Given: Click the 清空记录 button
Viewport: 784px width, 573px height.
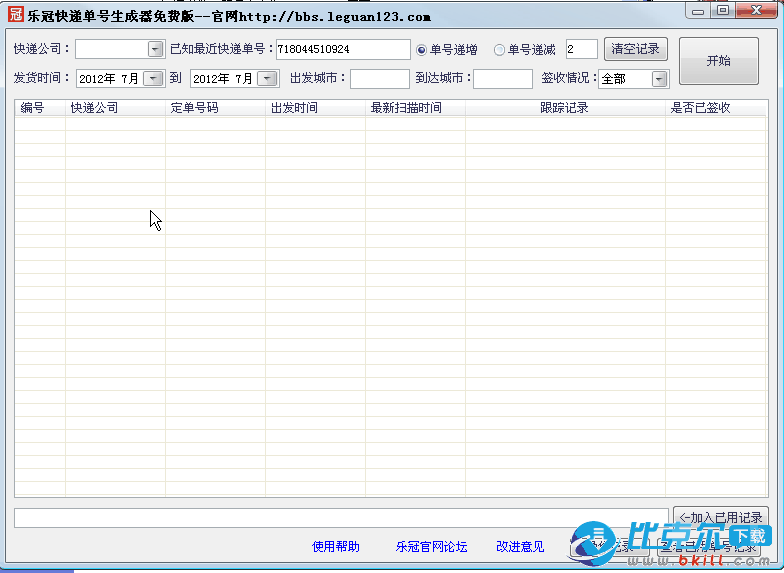Looking at the screenshot, I should (x=636, y=49).
